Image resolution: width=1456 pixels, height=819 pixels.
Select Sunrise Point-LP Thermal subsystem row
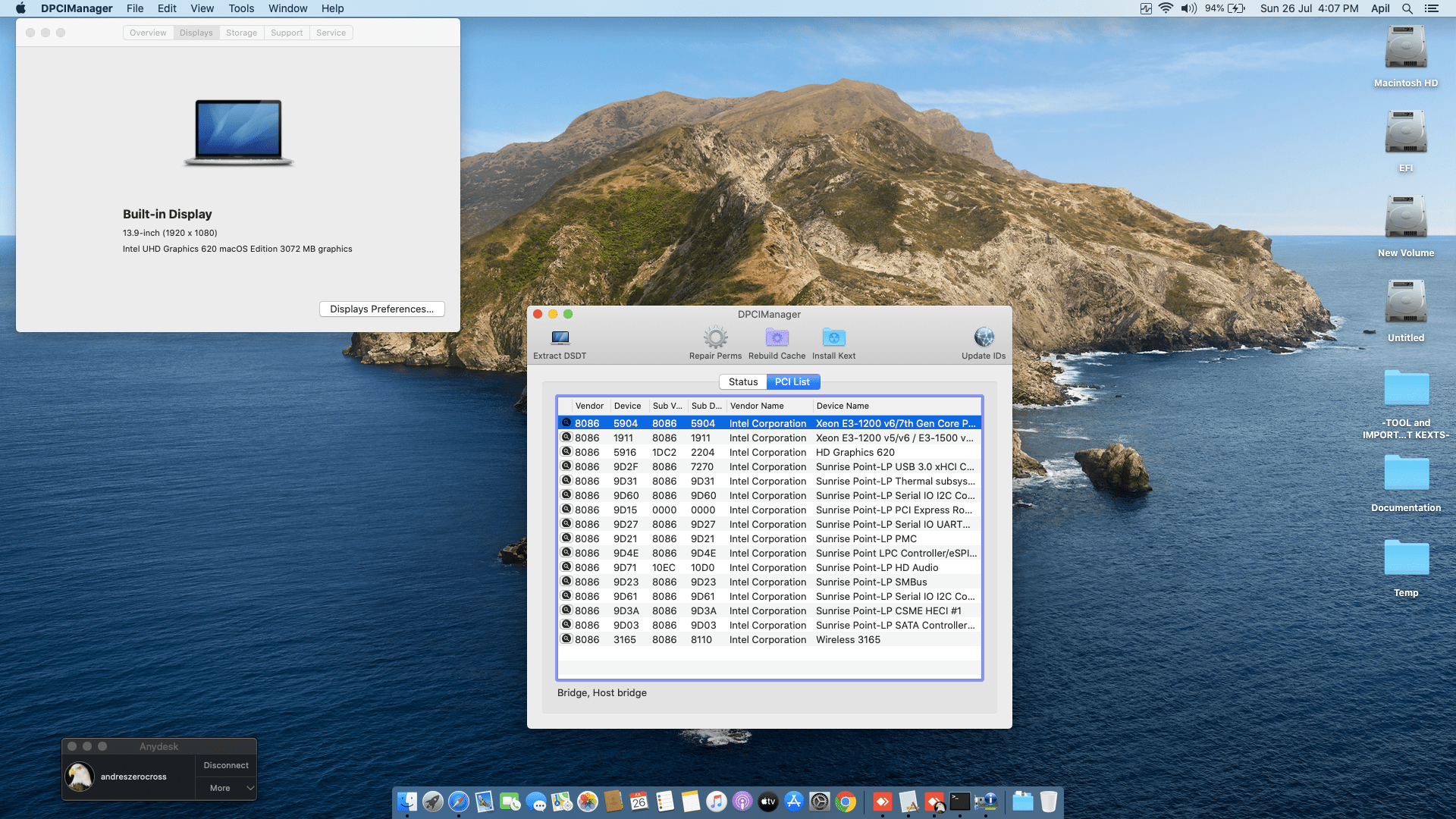(770, 481)
